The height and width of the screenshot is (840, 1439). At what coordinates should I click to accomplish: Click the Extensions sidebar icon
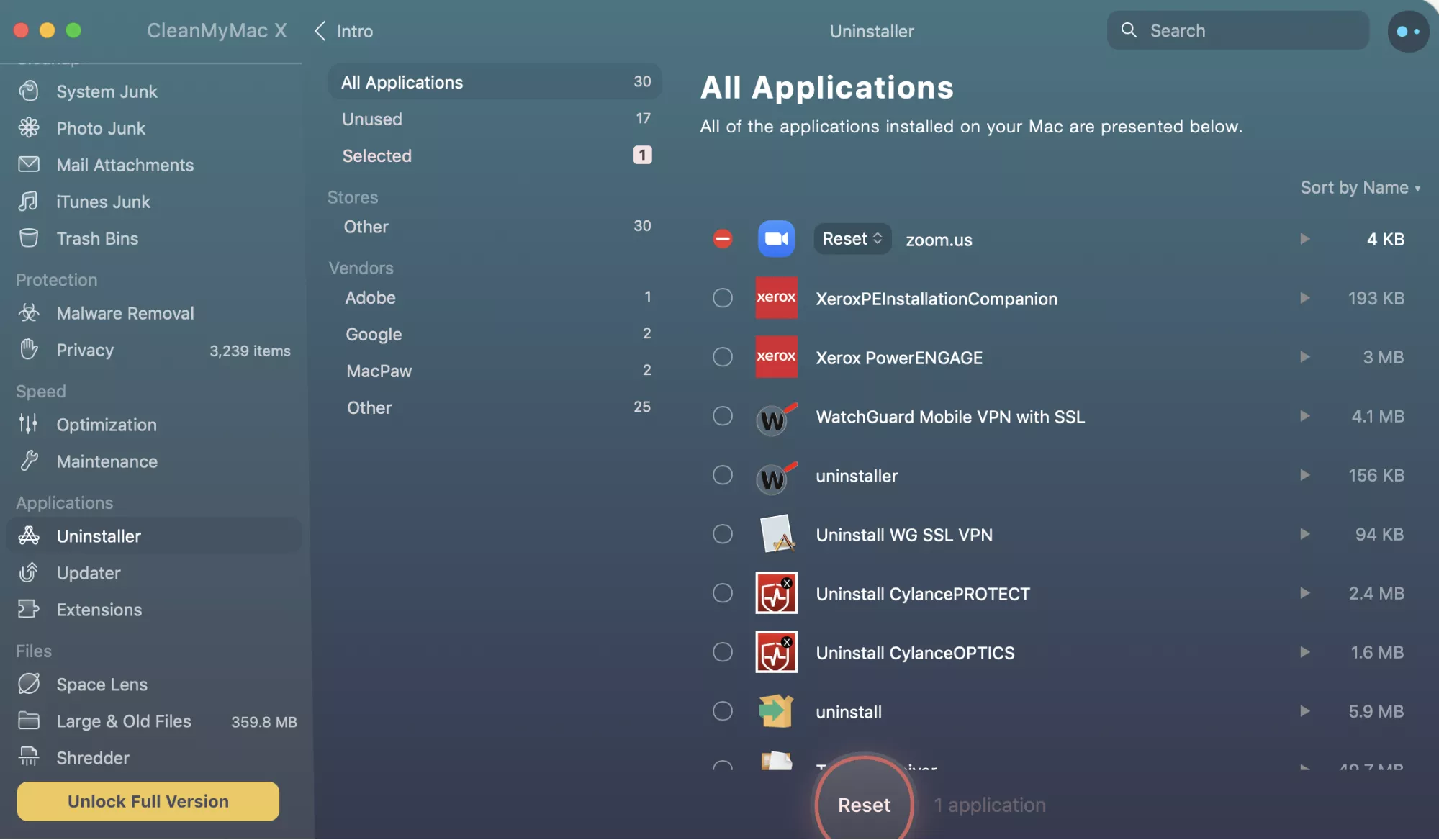pyautogui.click(x=27, y=610)
